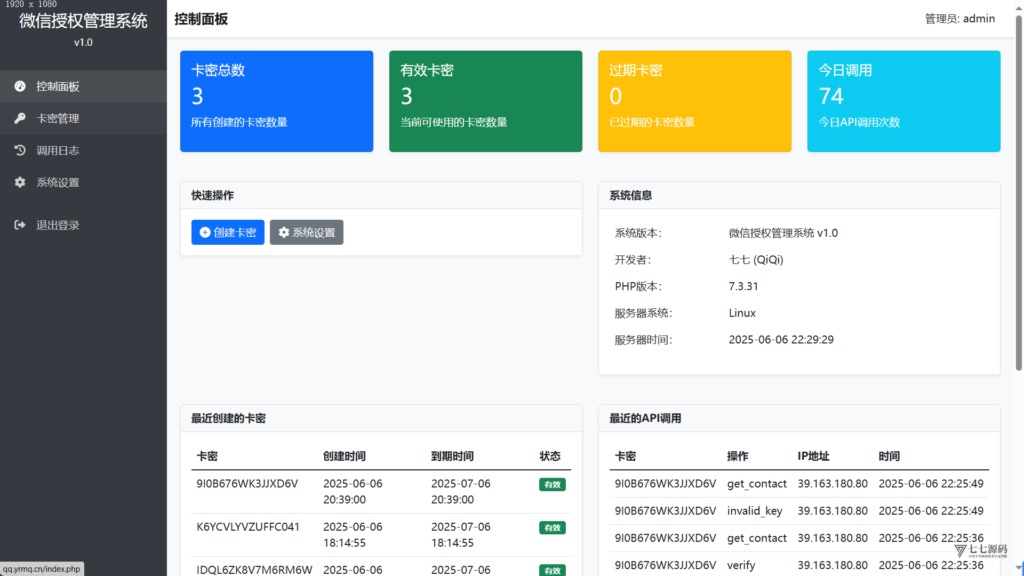Click the developer value 七七 (QiQi)
1024x576 pixels.
pyautogui.click(x=756, y=259)
